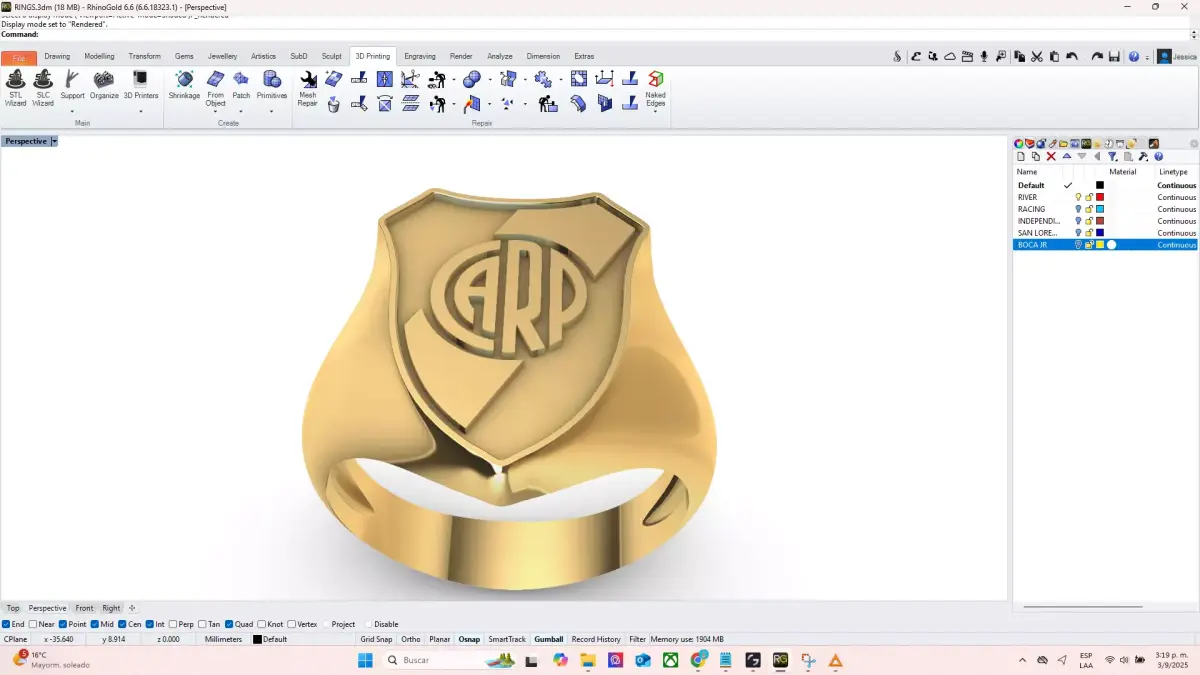Expand the Naked Edges dropdown arrow
Viewport: 1200px width, 675px height.
coord(656,112)
